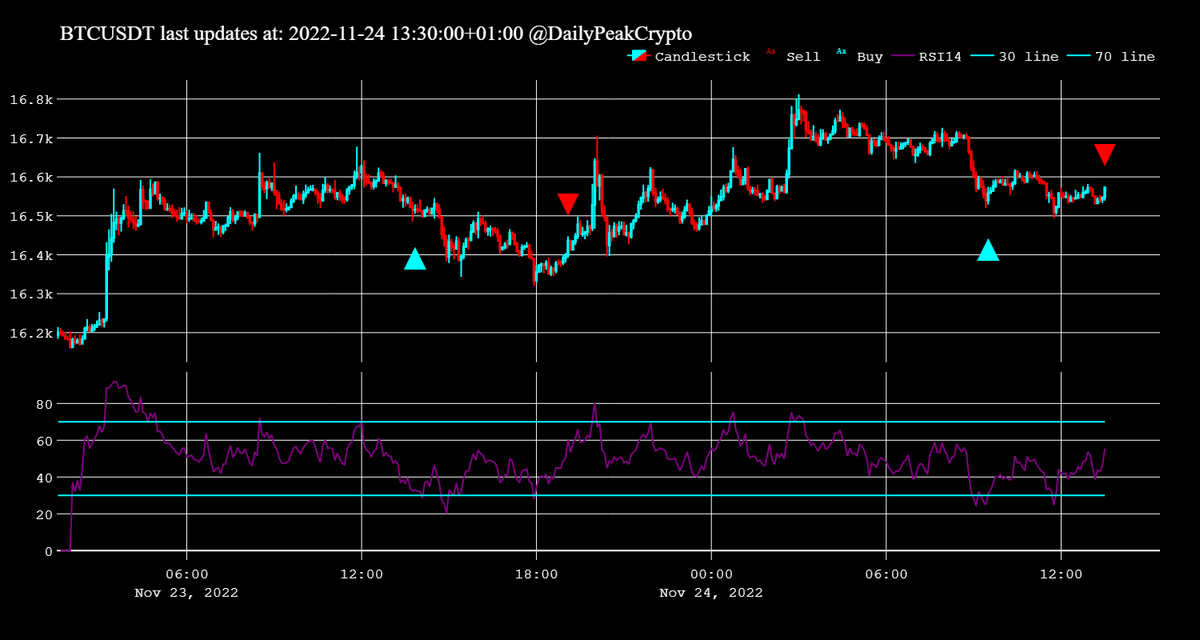Click the cyan buy marker near 09:00 Nov 24
1200x640 pixels.
[988, 250]
